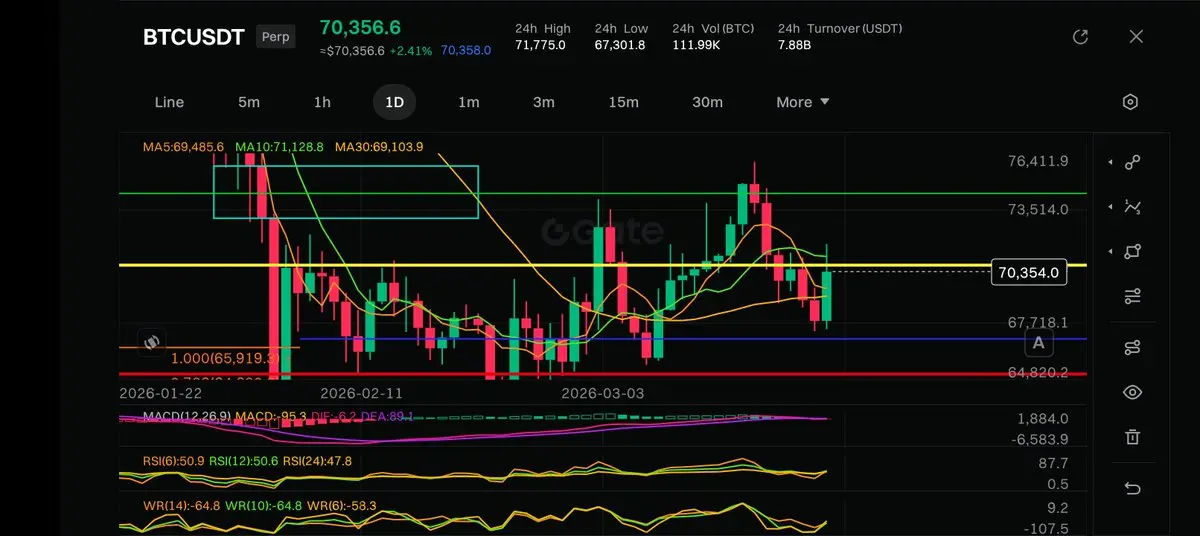The image size is (1200, 536).
Task: Click the 2026-02-11 date label
Action: click(361, 394)
